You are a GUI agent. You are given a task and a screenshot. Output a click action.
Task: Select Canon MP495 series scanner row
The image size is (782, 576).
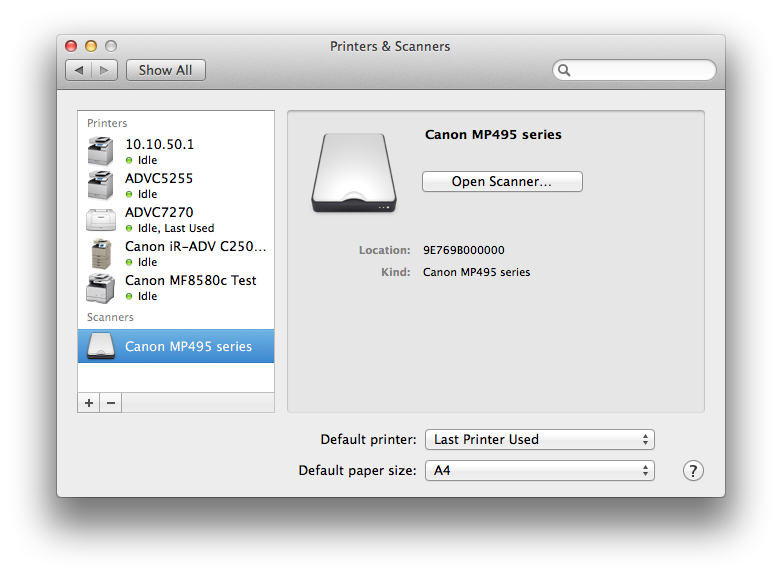coord(176,346)
